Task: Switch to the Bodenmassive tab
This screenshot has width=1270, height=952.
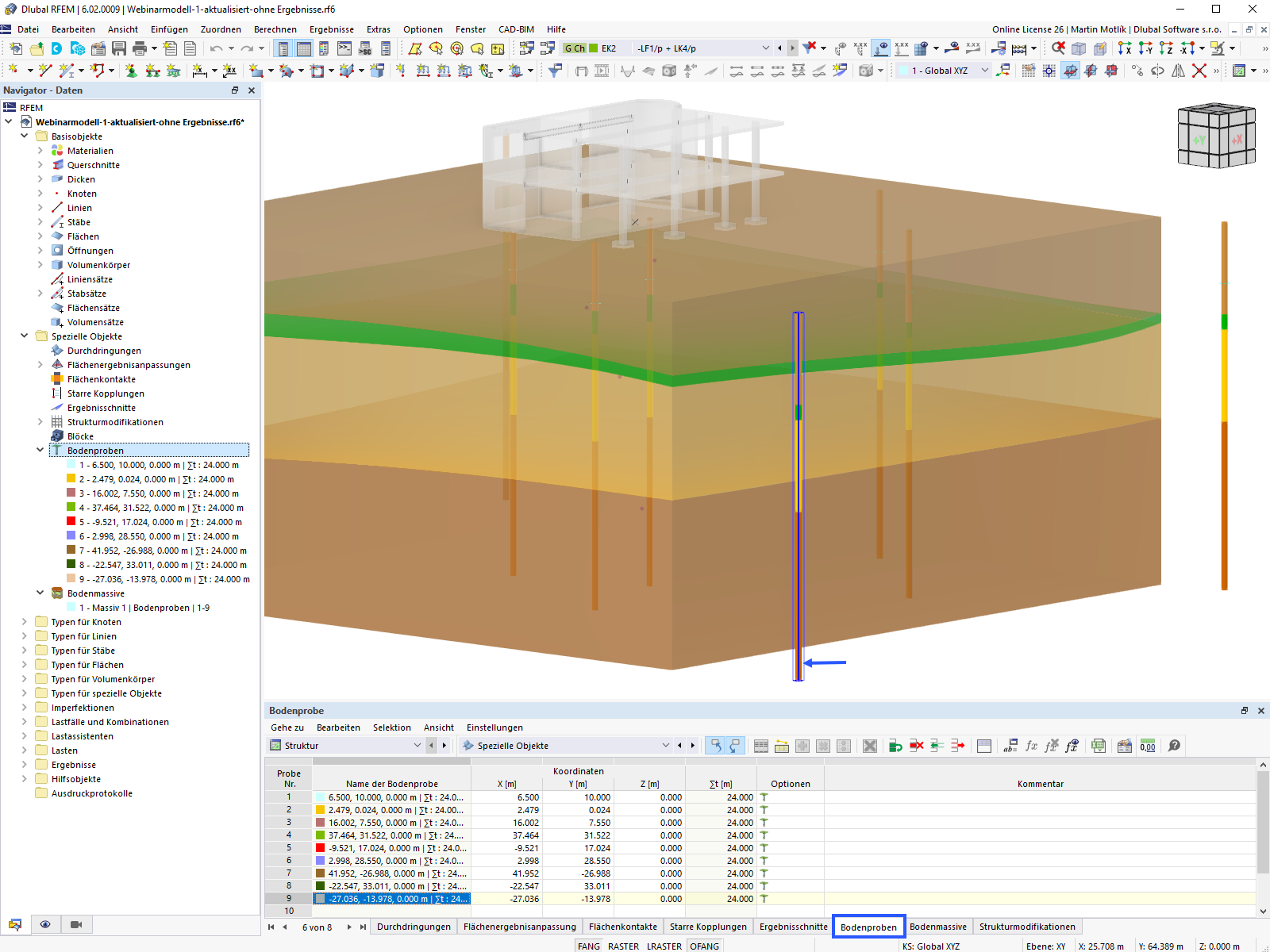Action: point(937,927)
